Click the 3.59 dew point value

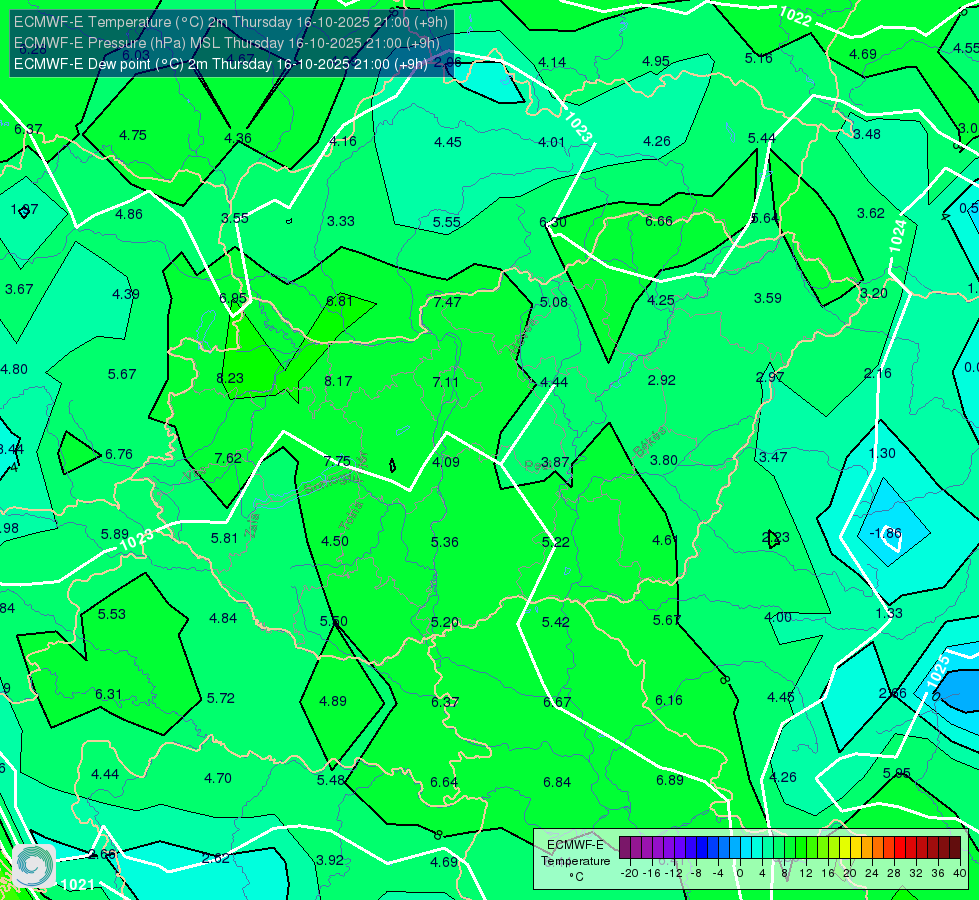click(x=768, y=299)
